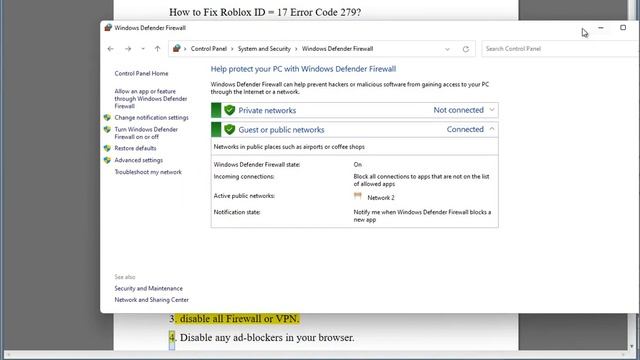Click document step 'Disable any ad-blockers in your browser'
Screen dimensions: 640x360
pos(267,338)
